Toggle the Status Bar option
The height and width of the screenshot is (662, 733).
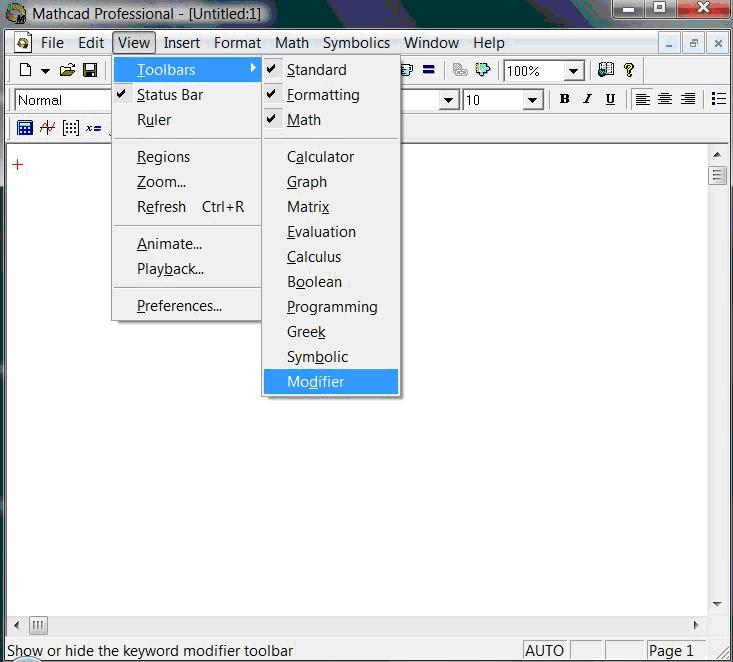pos(187,95)
